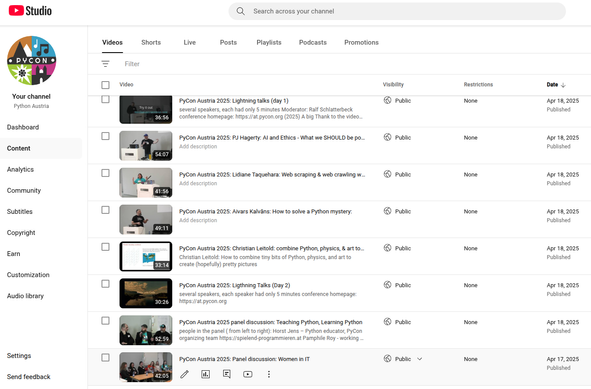The width and height of the screenshot is (591, 389).
Task: Click the pencil edit details icon
Action: coord(184,374)
